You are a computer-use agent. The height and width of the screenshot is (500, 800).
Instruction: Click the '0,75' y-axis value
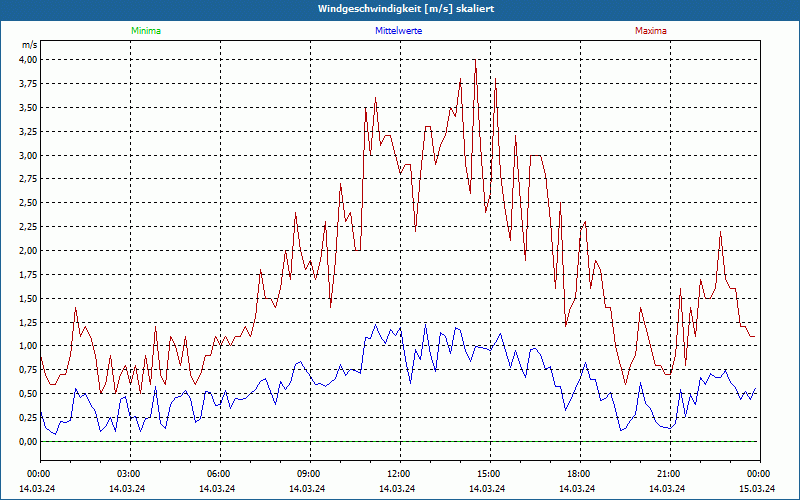28,370
